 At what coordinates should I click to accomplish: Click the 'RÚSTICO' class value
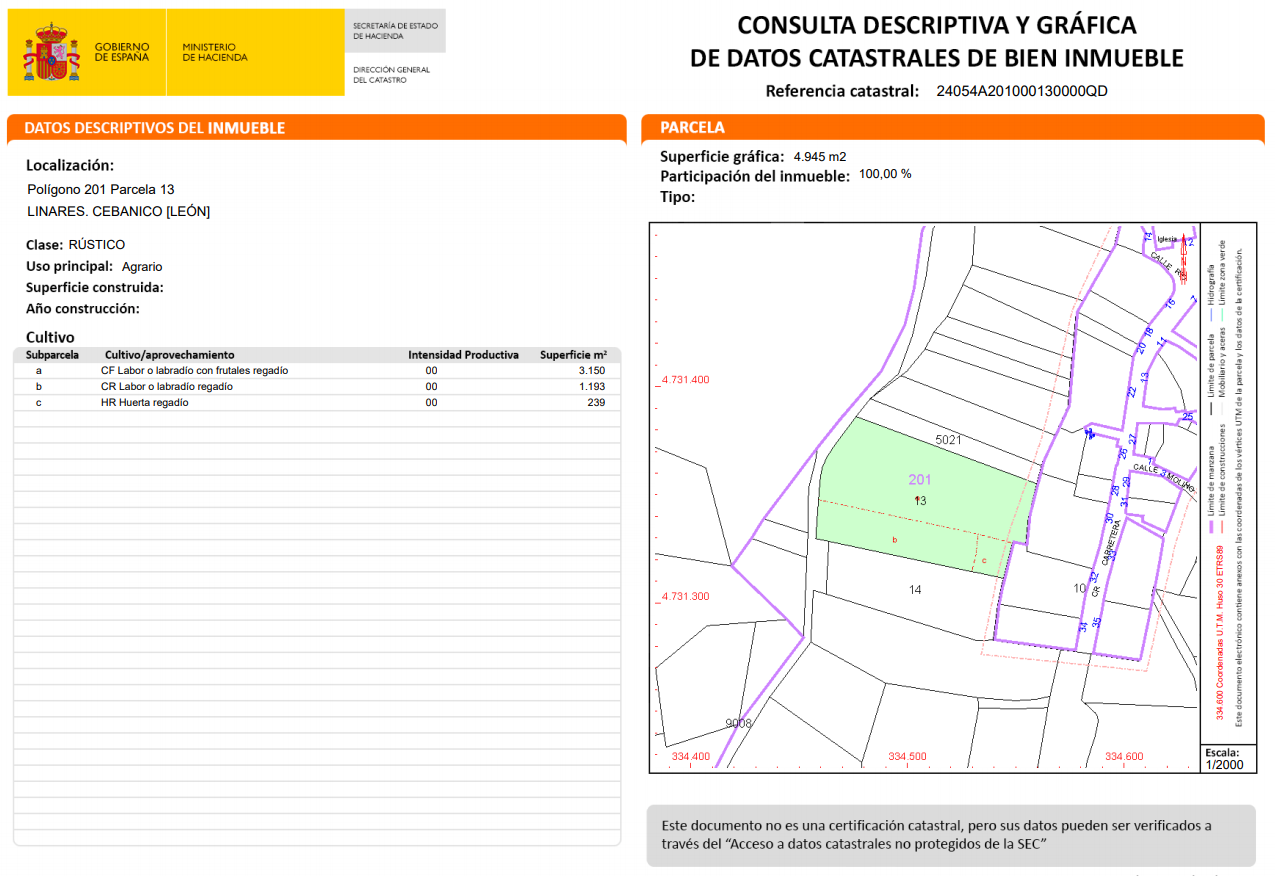(x=97, y=245)
